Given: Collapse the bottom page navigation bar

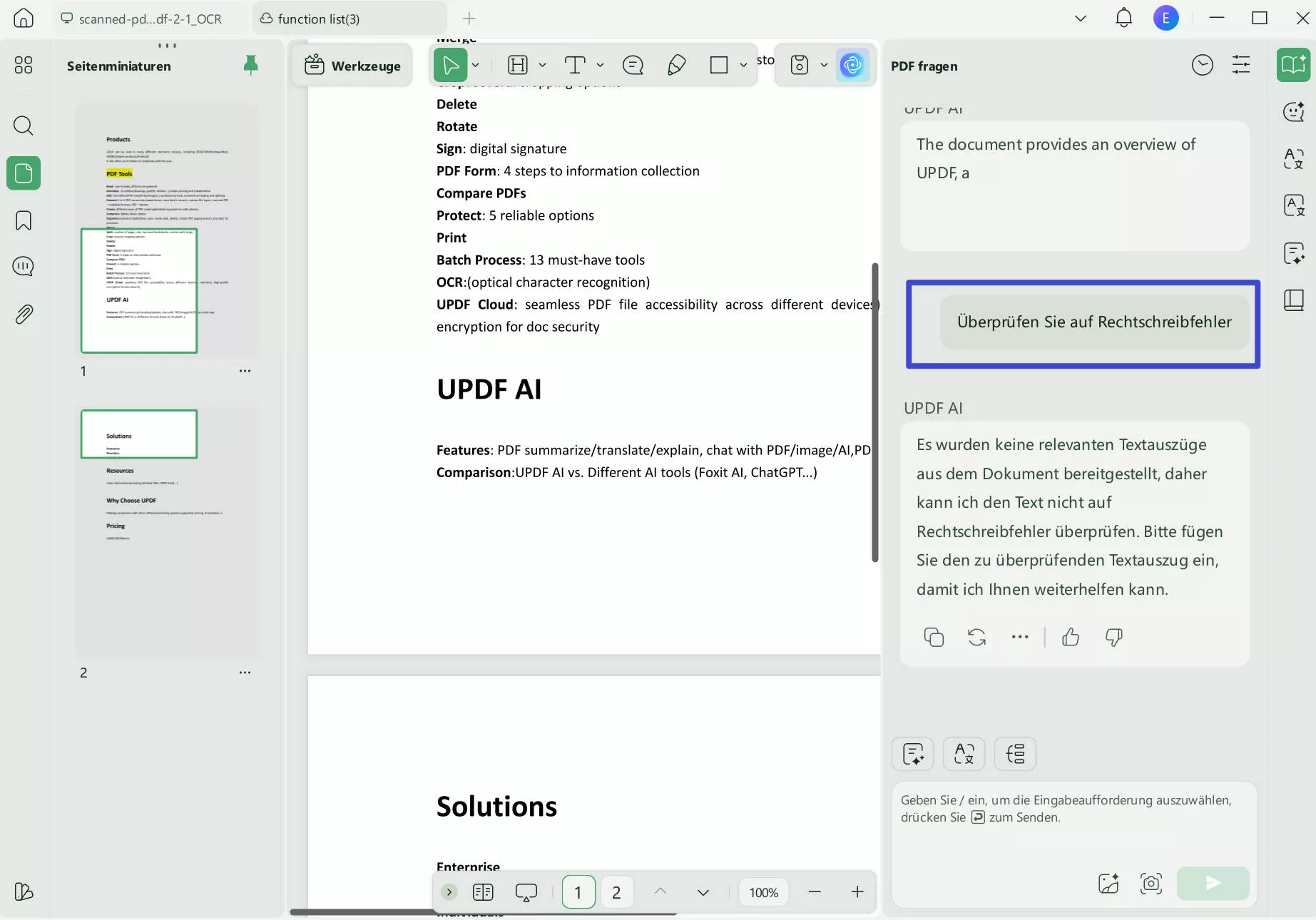Looking at the screenshot, I should click(449, 892).
